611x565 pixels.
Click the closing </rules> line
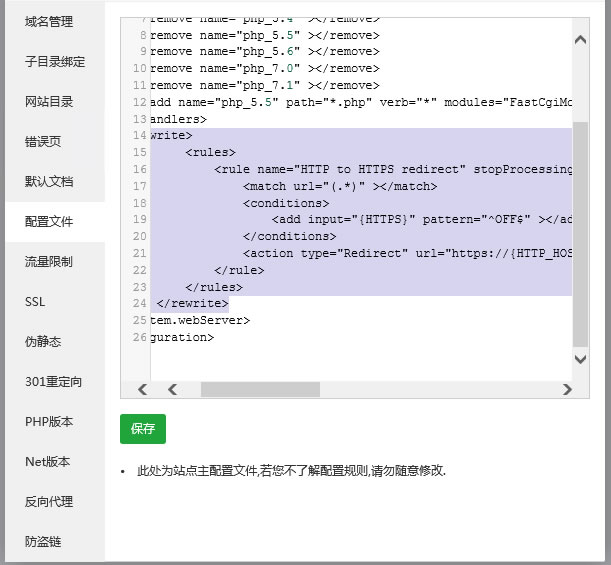[x=214, y=287]
